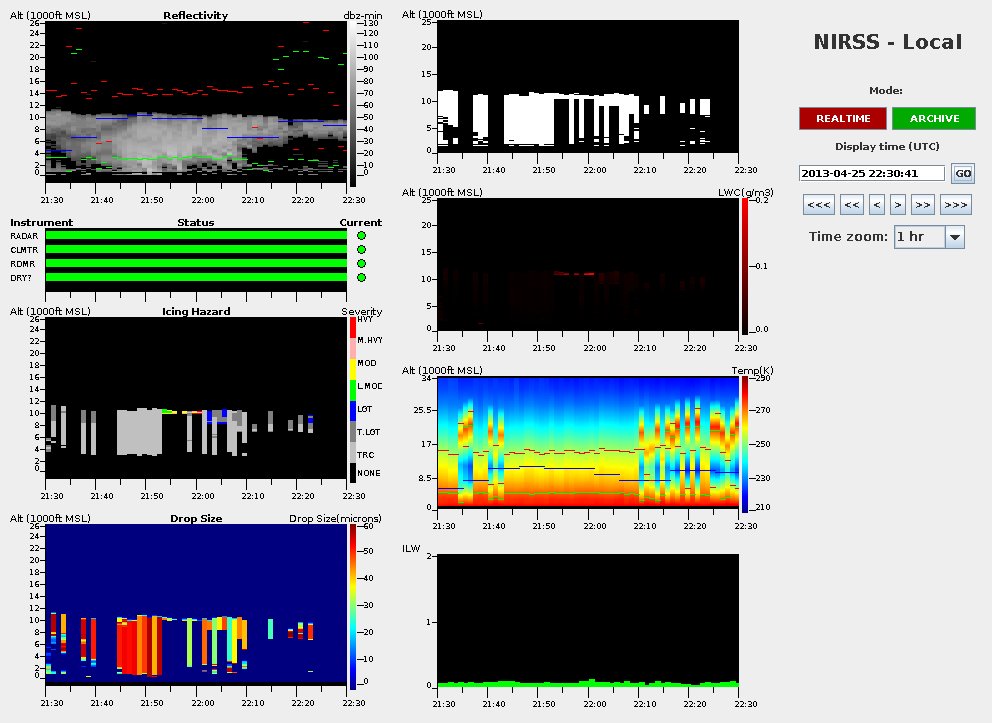
Task: Click the Drop Size microns color bar
Action: [353, 607]
